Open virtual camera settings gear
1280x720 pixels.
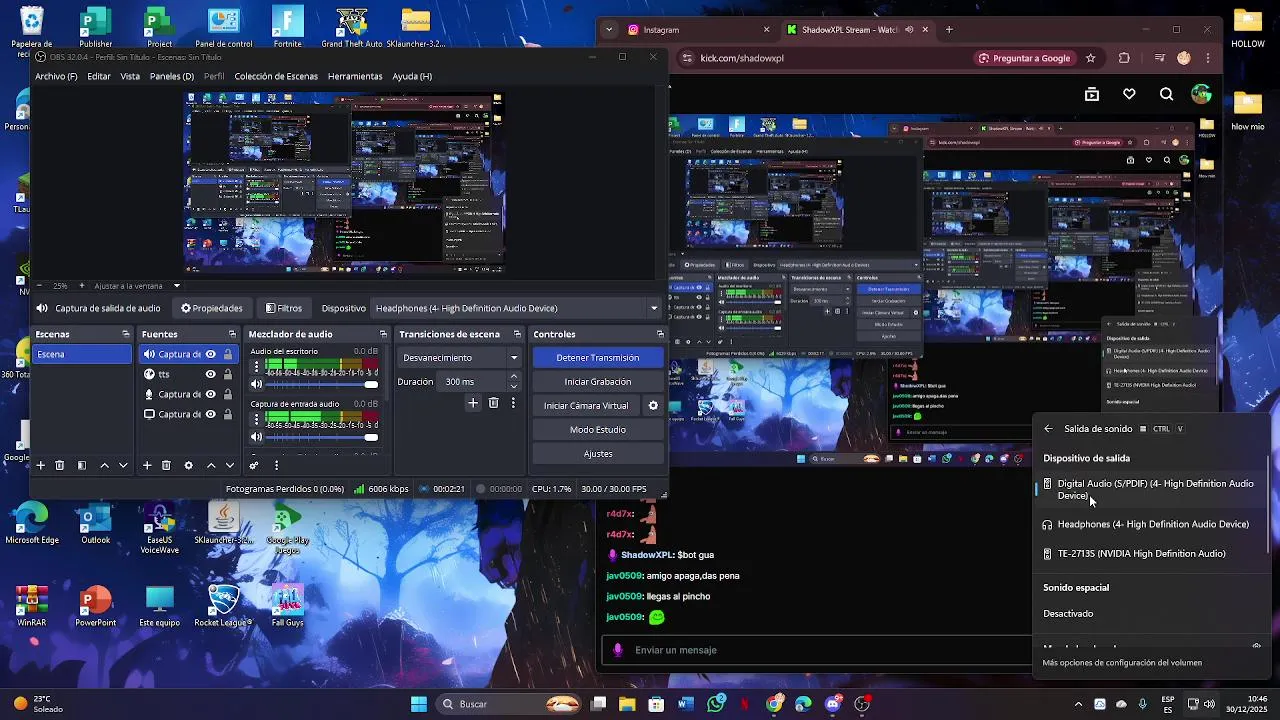[653, 405]
